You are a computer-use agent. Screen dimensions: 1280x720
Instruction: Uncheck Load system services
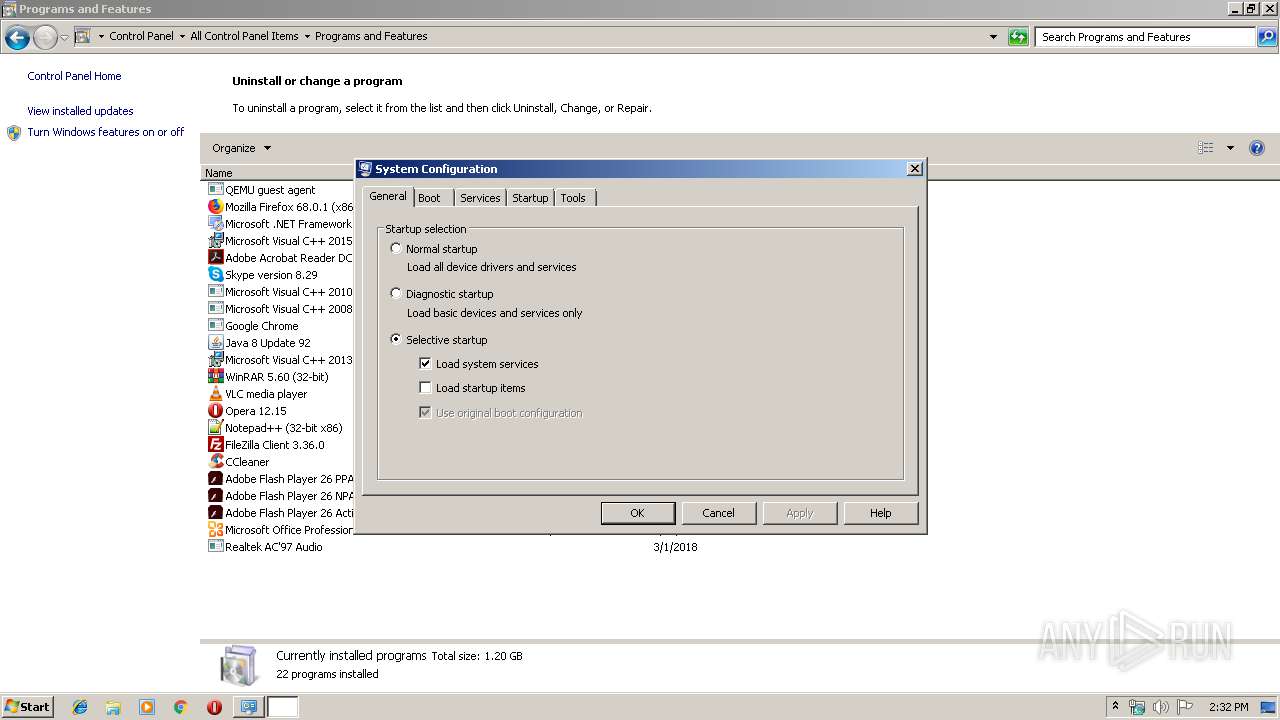425,363
